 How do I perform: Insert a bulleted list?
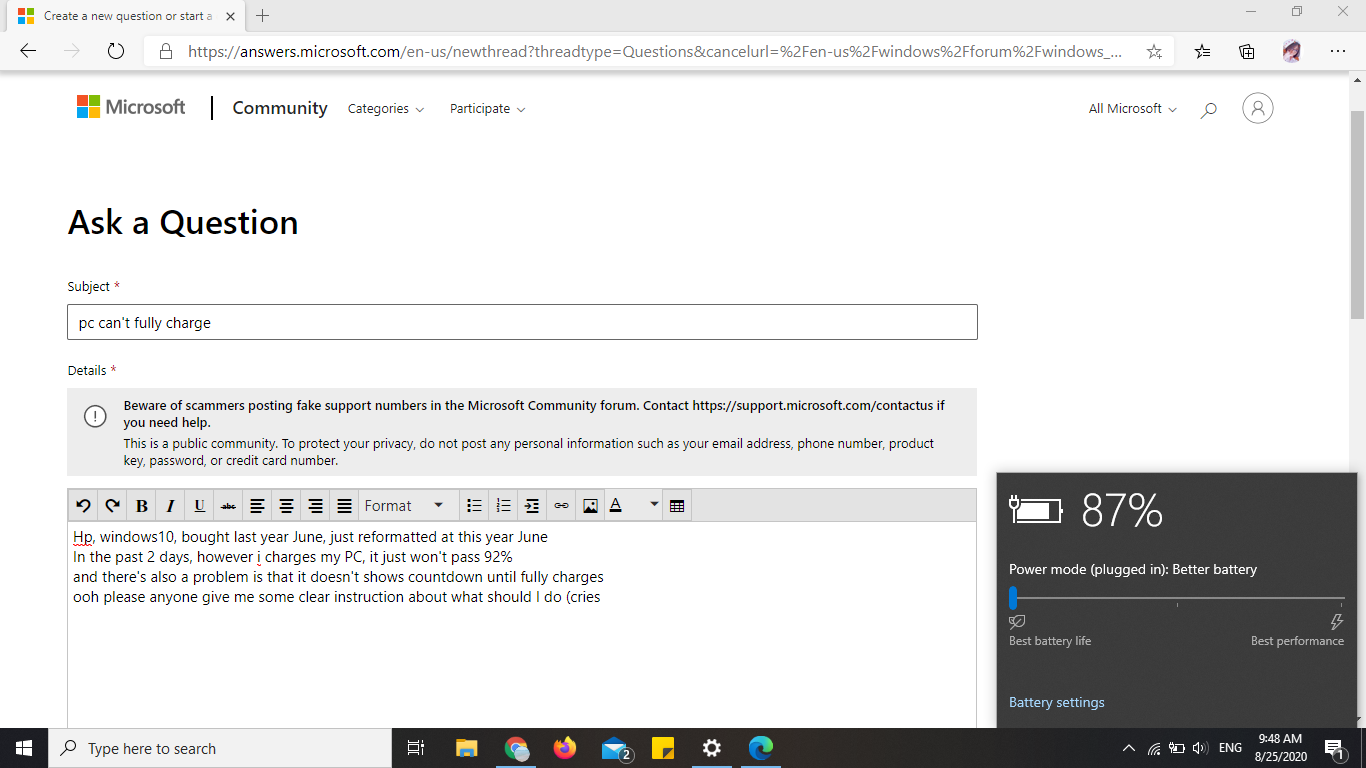click(x=475, y=506)
